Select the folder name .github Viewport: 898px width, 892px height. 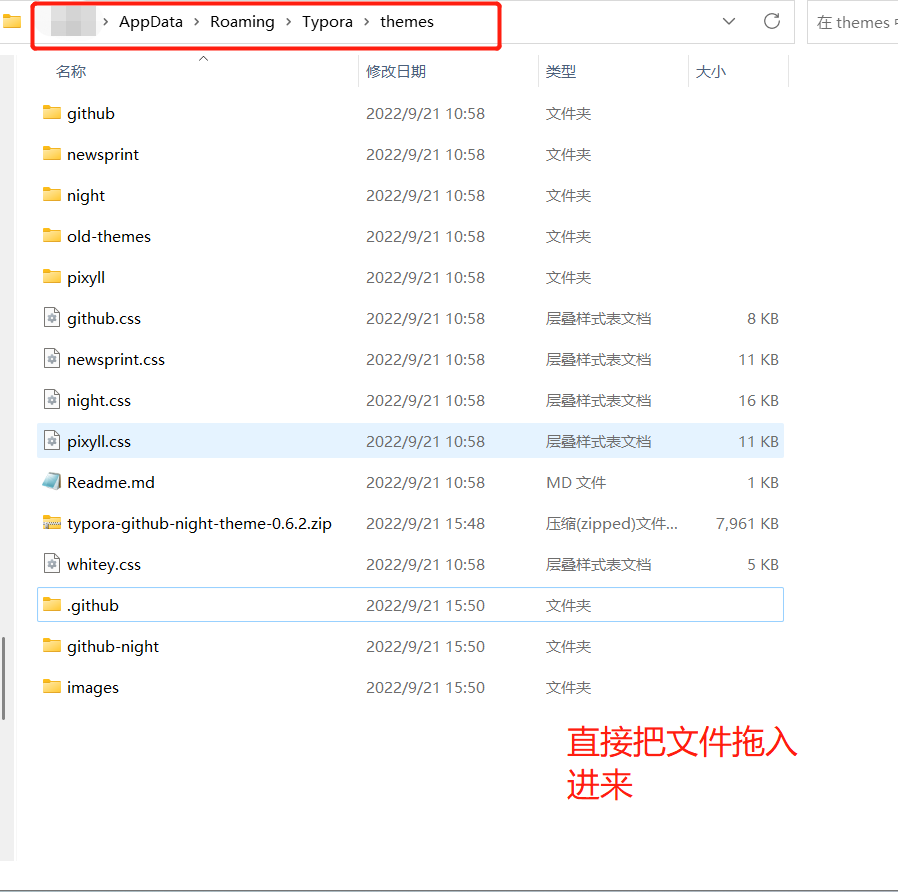(x=92, y=606)
